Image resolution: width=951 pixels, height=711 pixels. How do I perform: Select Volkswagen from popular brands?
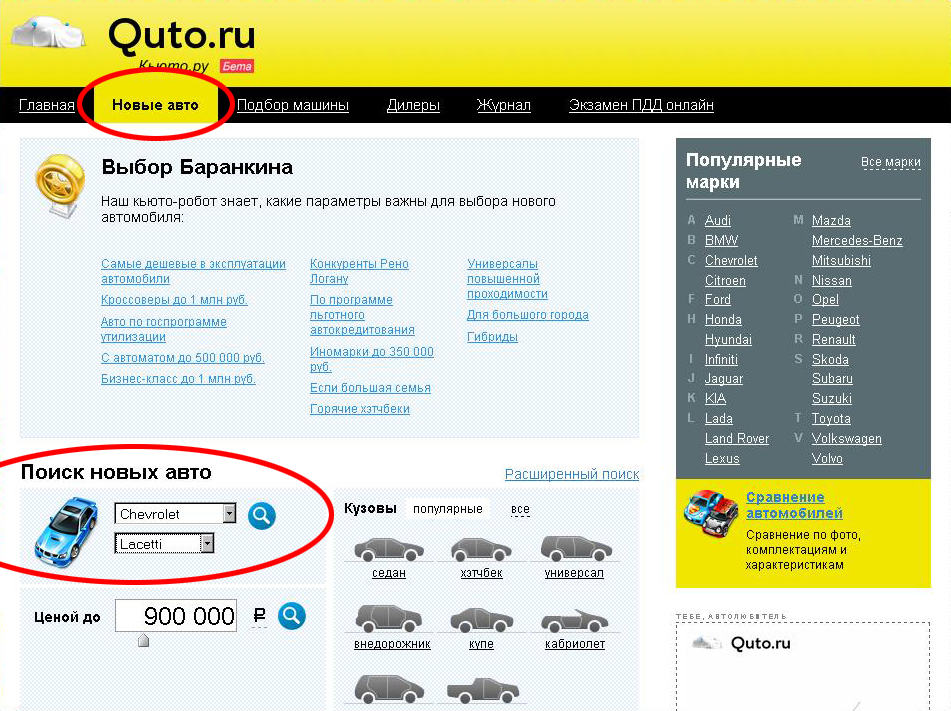pyautogui.click(x=847, y=438)
